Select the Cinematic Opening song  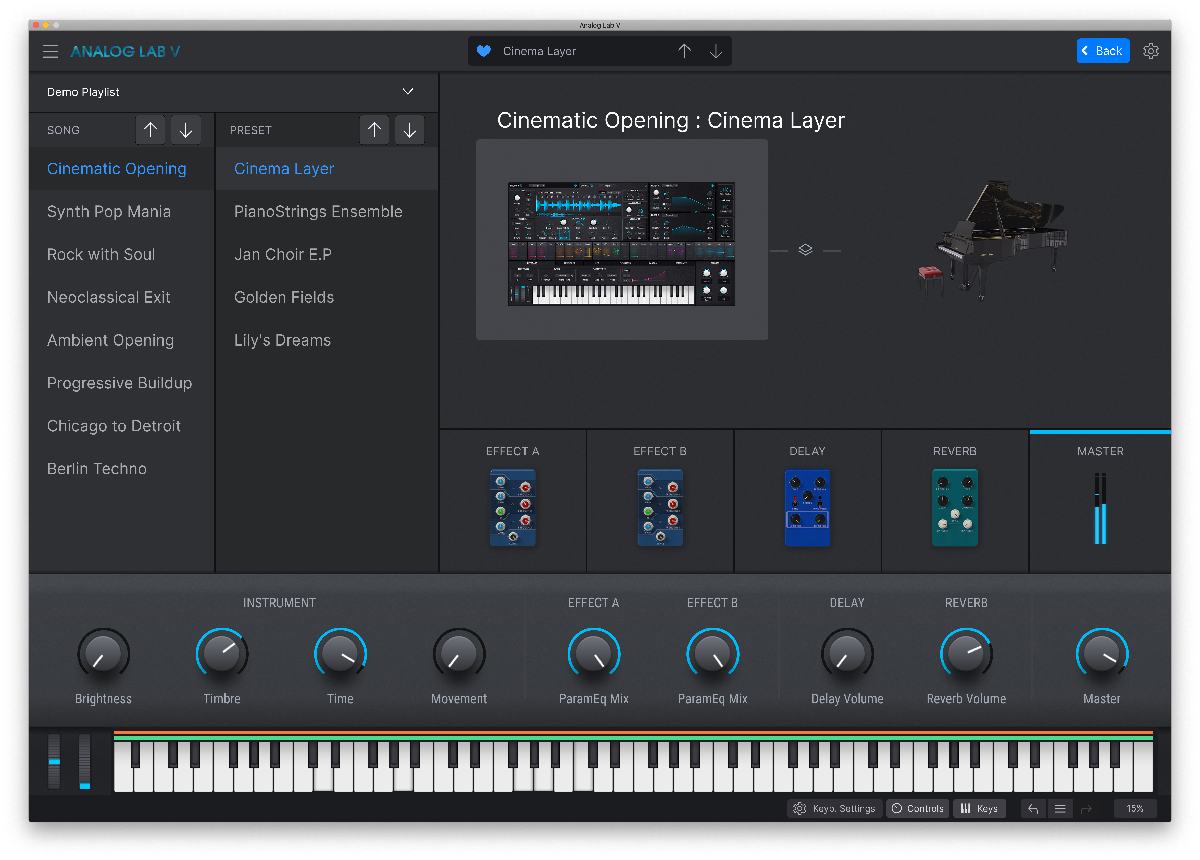122,169
